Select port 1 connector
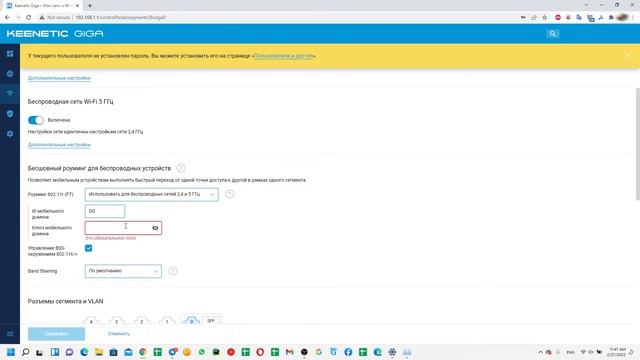 (x=167, y=321)
